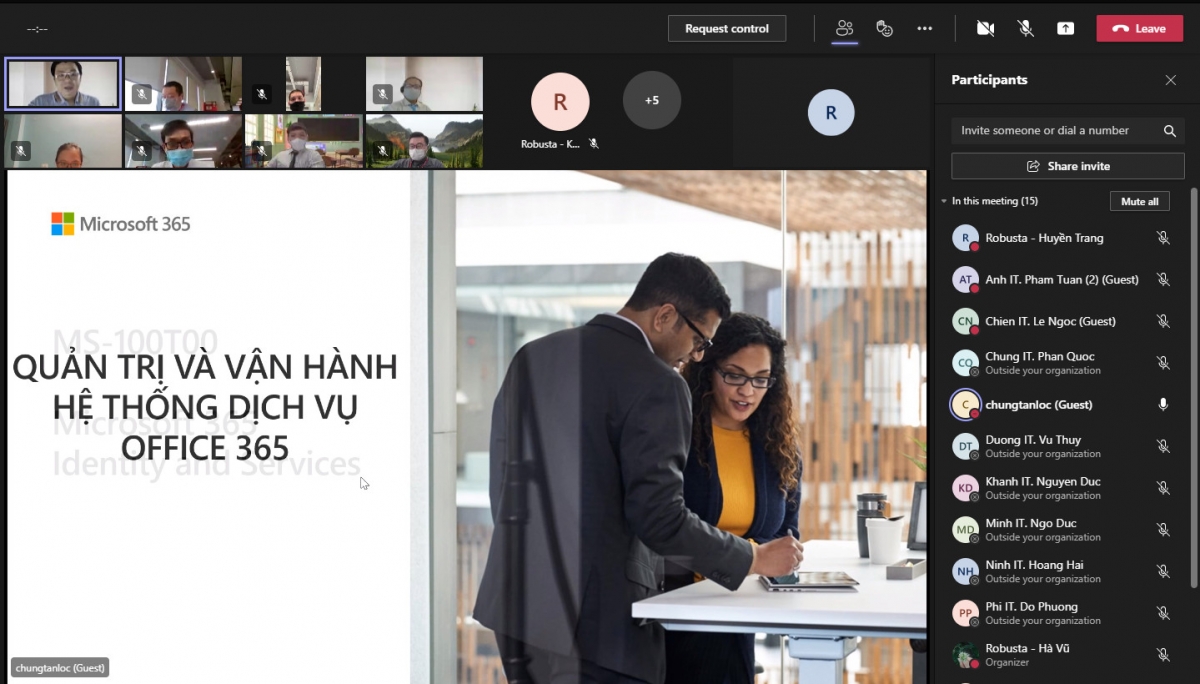Select participant Phi IT. Do Phuong
The width and height of the screenshot is (1200, 684).
click(x=1031, y=607)
